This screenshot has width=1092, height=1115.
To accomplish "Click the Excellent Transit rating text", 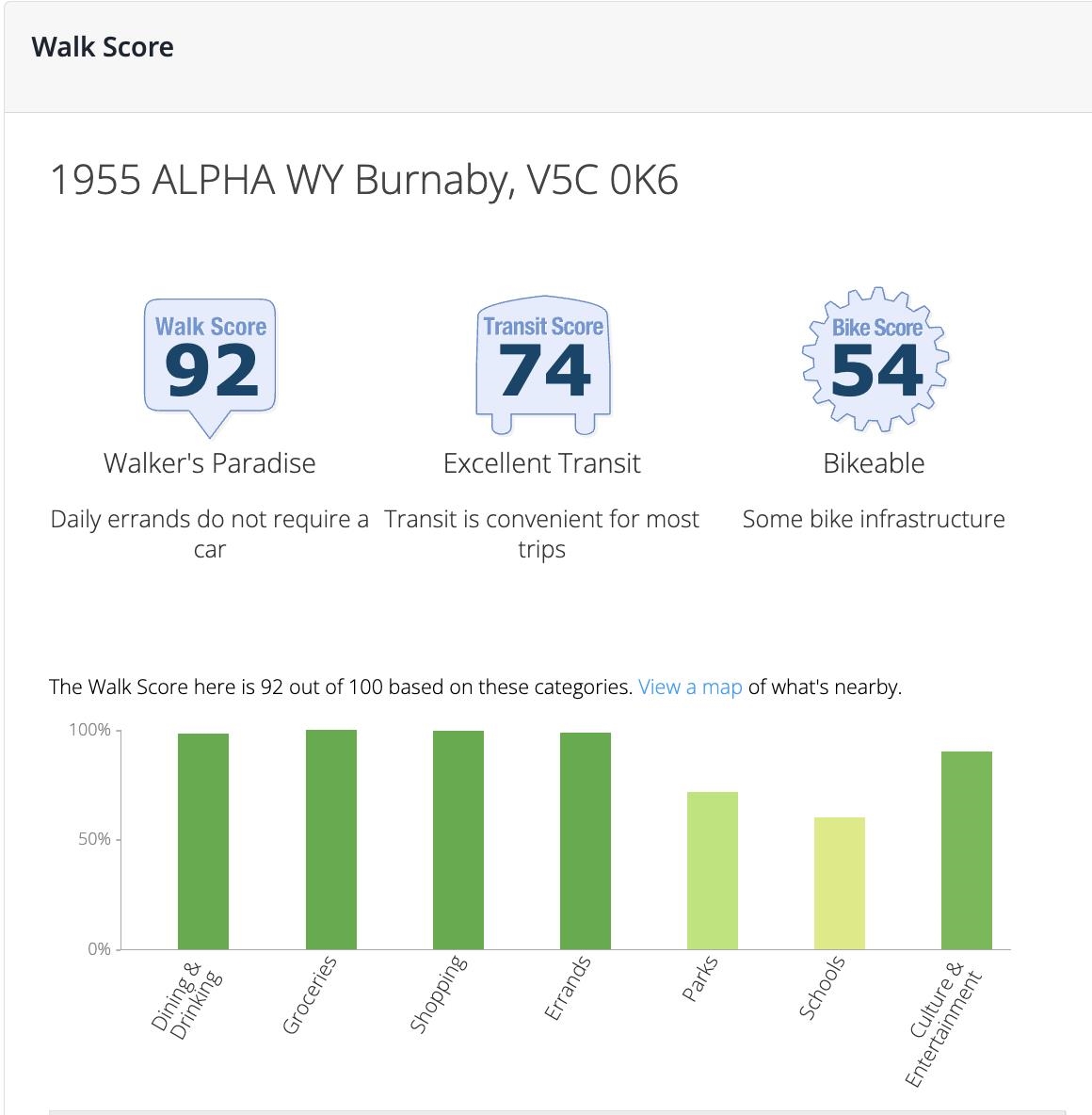I will [542, 463].
